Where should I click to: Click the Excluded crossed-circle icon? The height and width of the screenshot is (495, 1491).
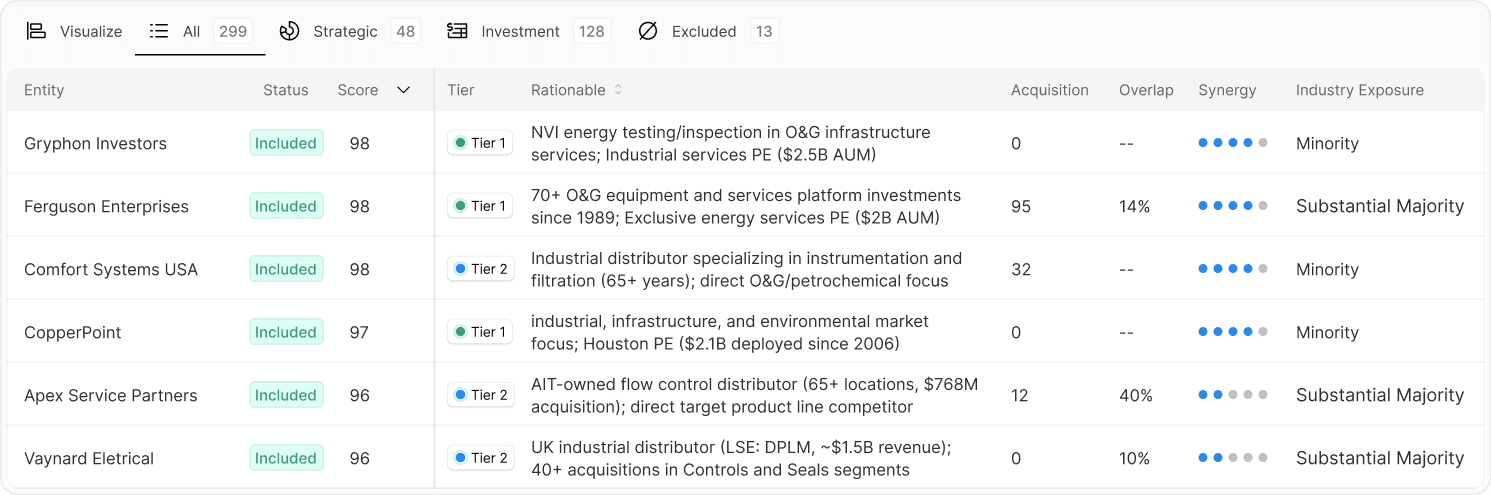click(648, 31)
